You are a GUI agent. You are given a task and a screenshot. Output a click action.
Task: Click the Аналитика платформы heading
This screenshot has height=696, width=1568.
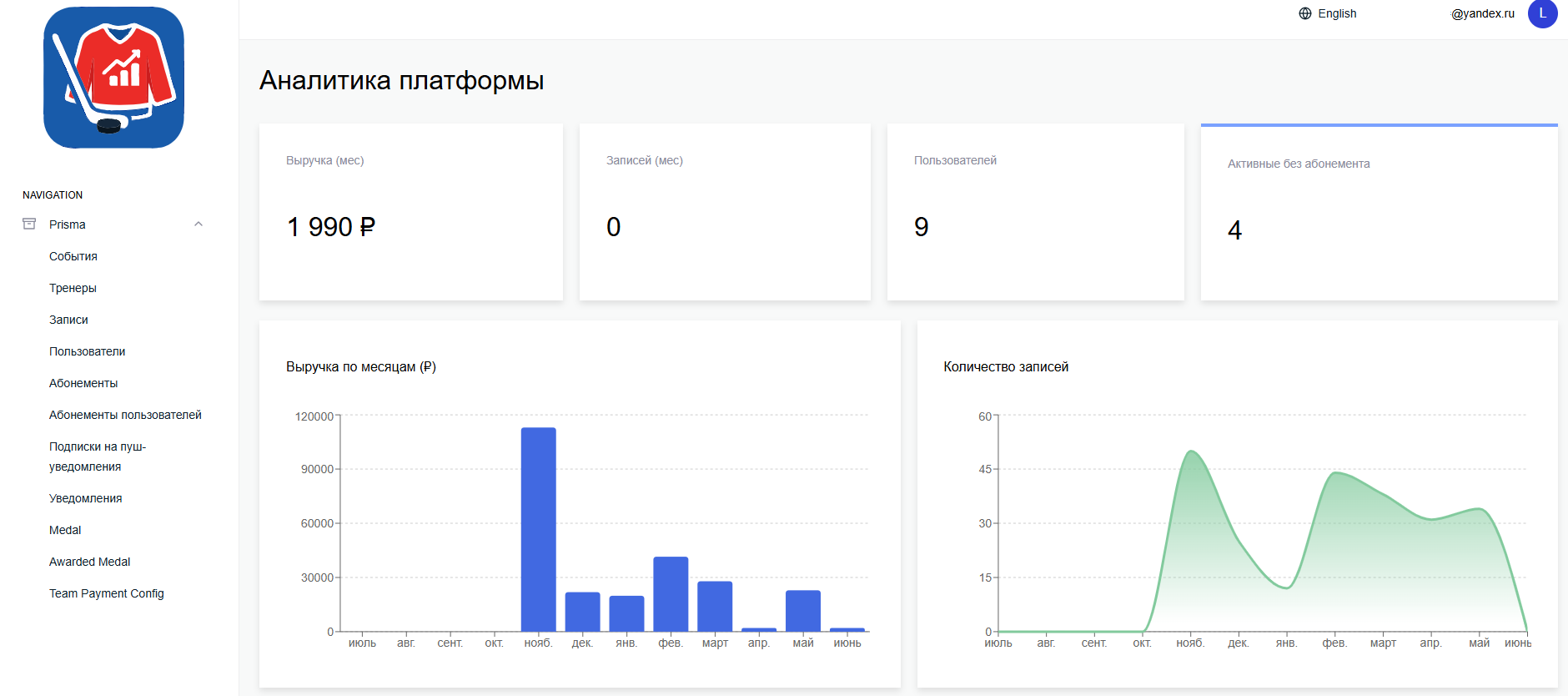click(401, 80)
